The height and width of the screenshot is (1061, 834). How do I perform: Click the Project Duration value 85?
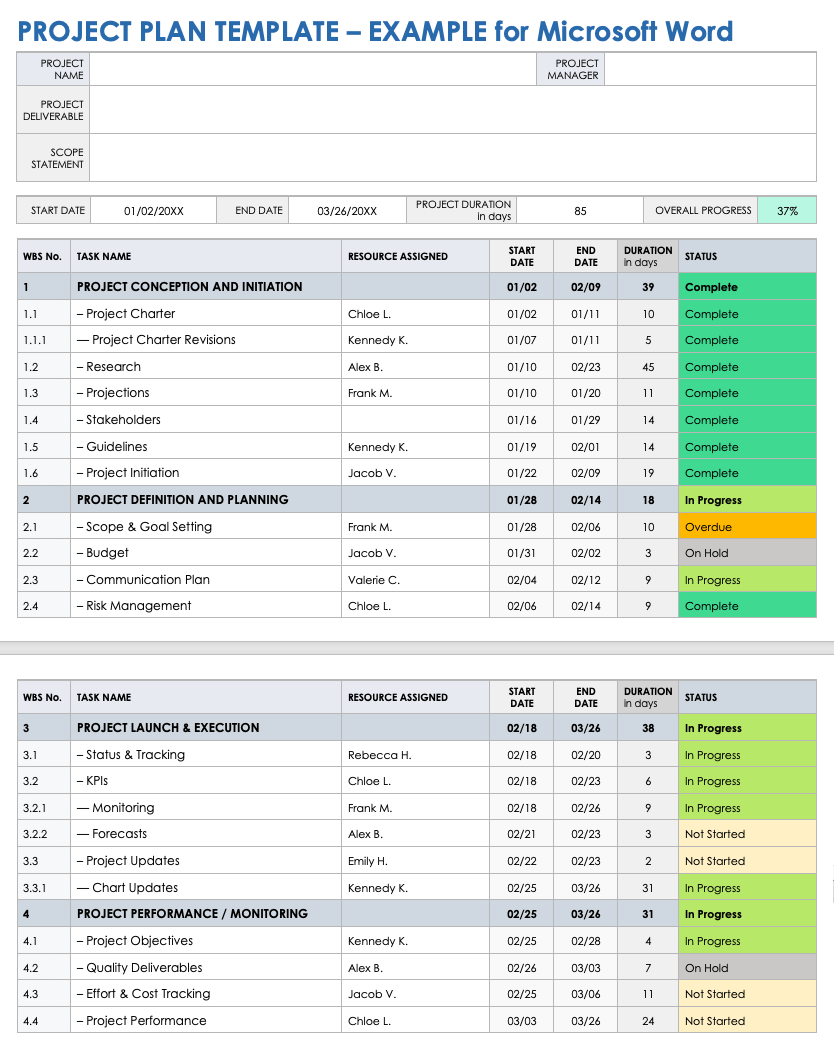click(580, 211)
